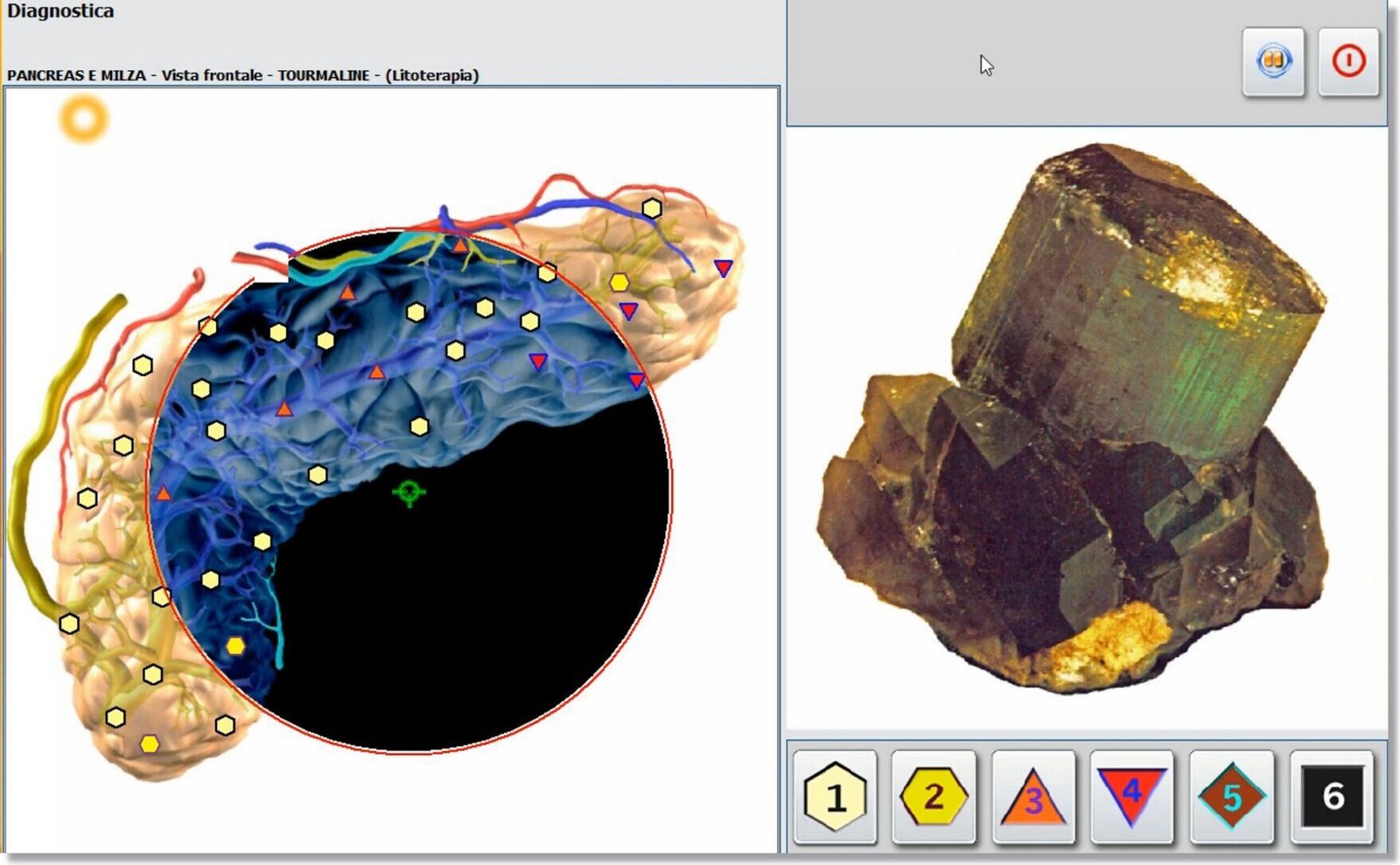Image resolution: width=1400 pixels, height=865 pixels.
Task: Click the bright yellow hexagon inside circle bottom
Action: (x=235, y=646)
